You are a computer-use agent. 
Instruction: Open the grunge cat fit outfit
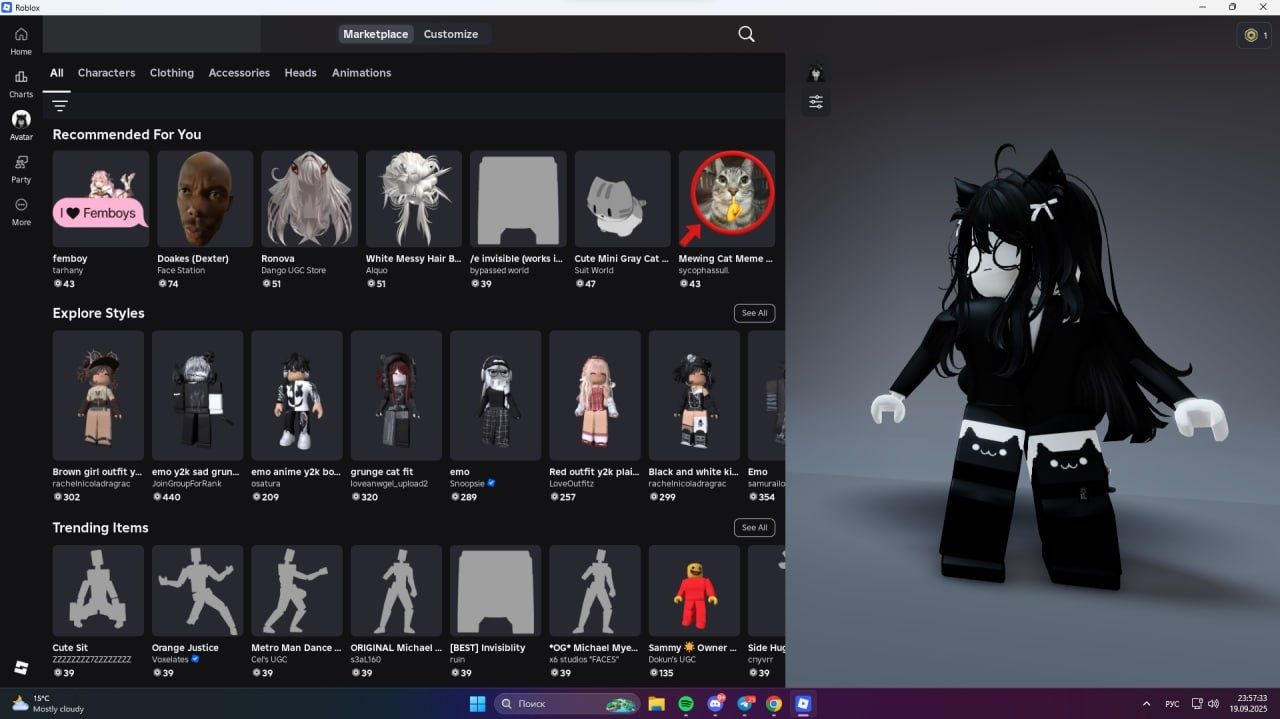396,396
